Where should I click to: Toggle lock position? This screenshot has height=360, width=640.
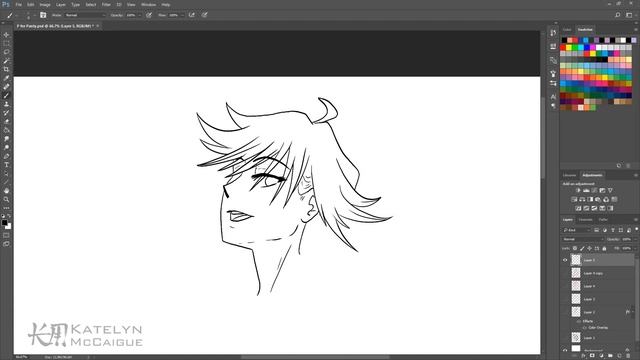[x=589, y=248]
